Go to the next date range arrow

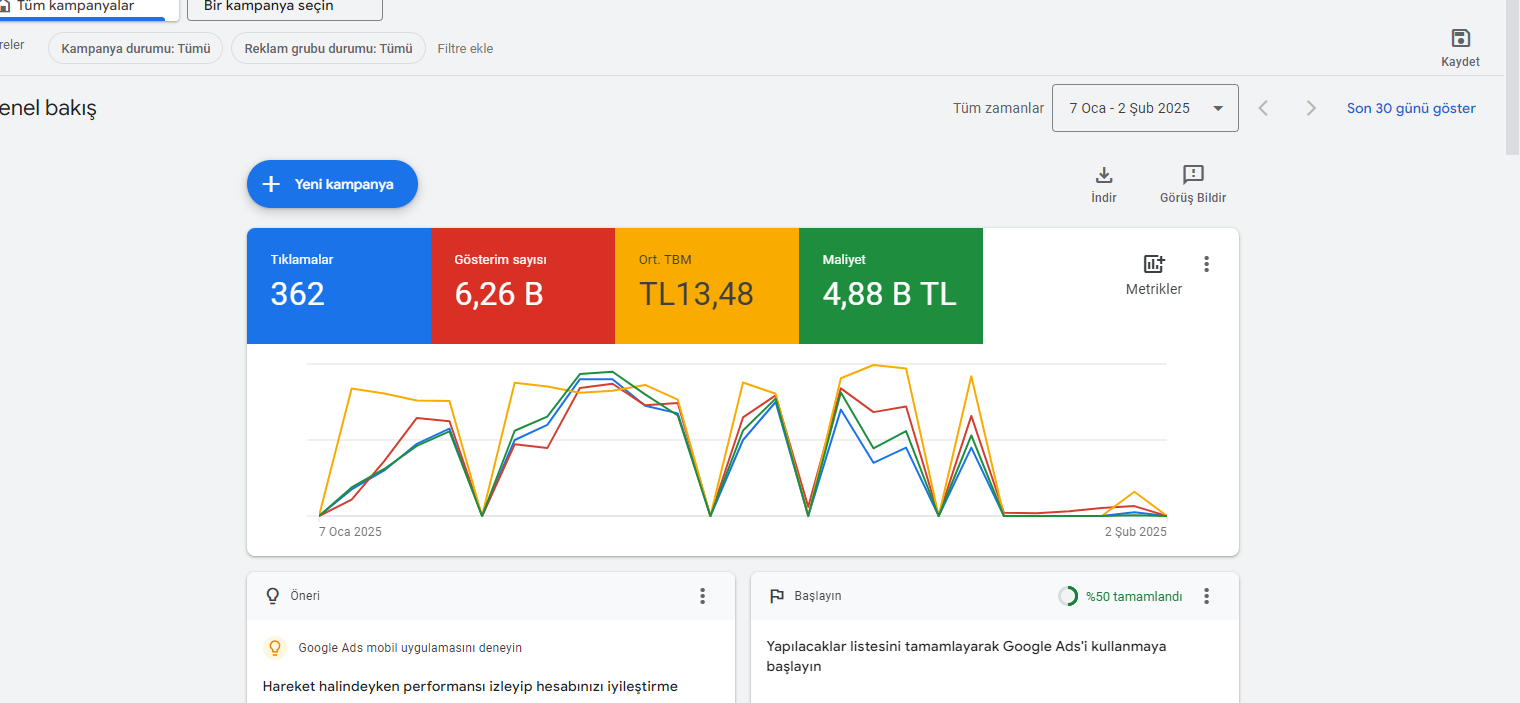tap(1311, 108)
